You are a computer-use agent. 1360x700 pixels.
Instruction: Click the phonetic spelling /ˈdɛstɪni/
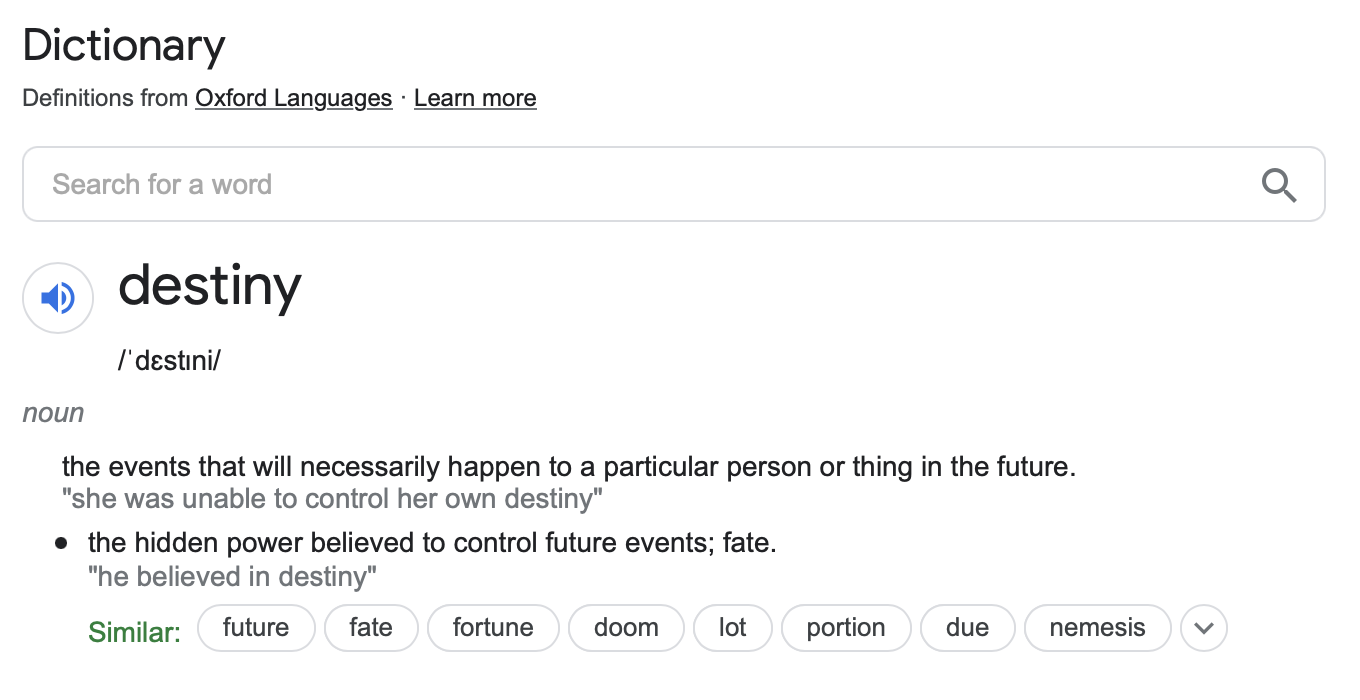point(169,361)
